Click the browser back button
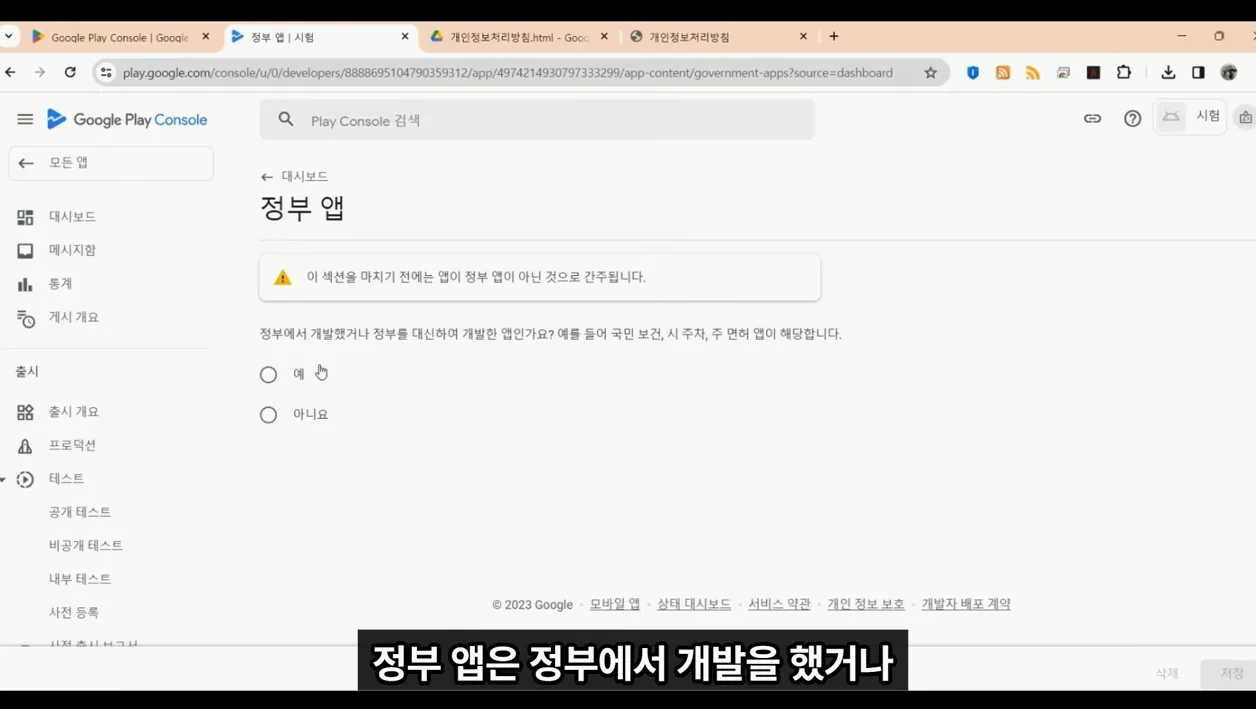This screenshot has height=709, width=1256. 10,72
